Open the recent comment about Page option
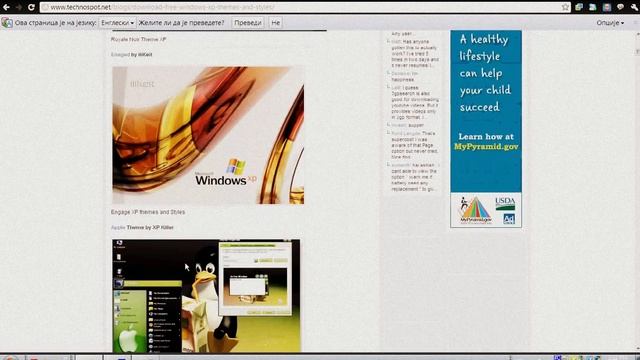 415,145
